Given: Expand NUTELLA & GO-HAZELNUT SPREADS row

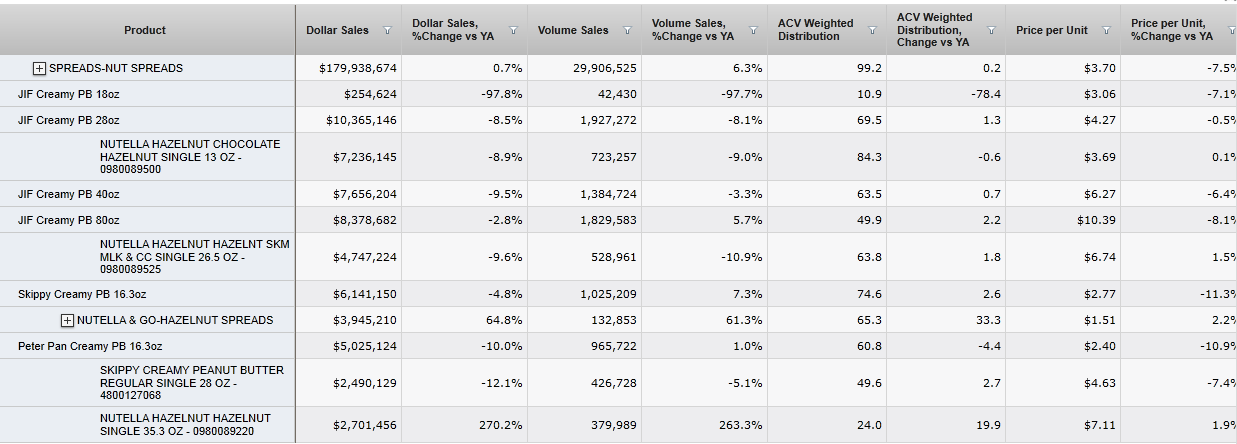Looking at the screenshot, I should (x=68, y=320).
